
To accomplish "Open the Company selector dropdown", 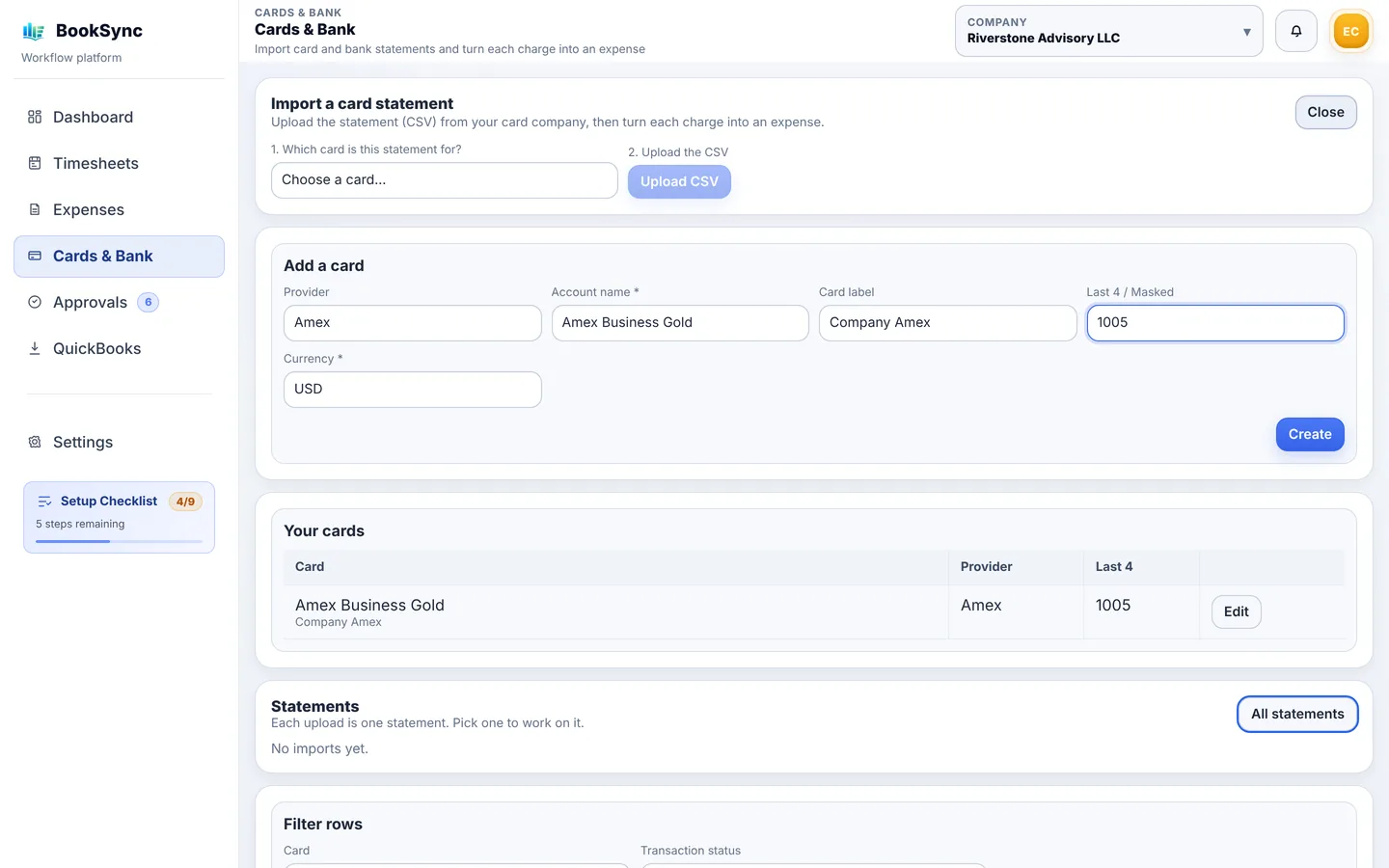I will 1108,31.
